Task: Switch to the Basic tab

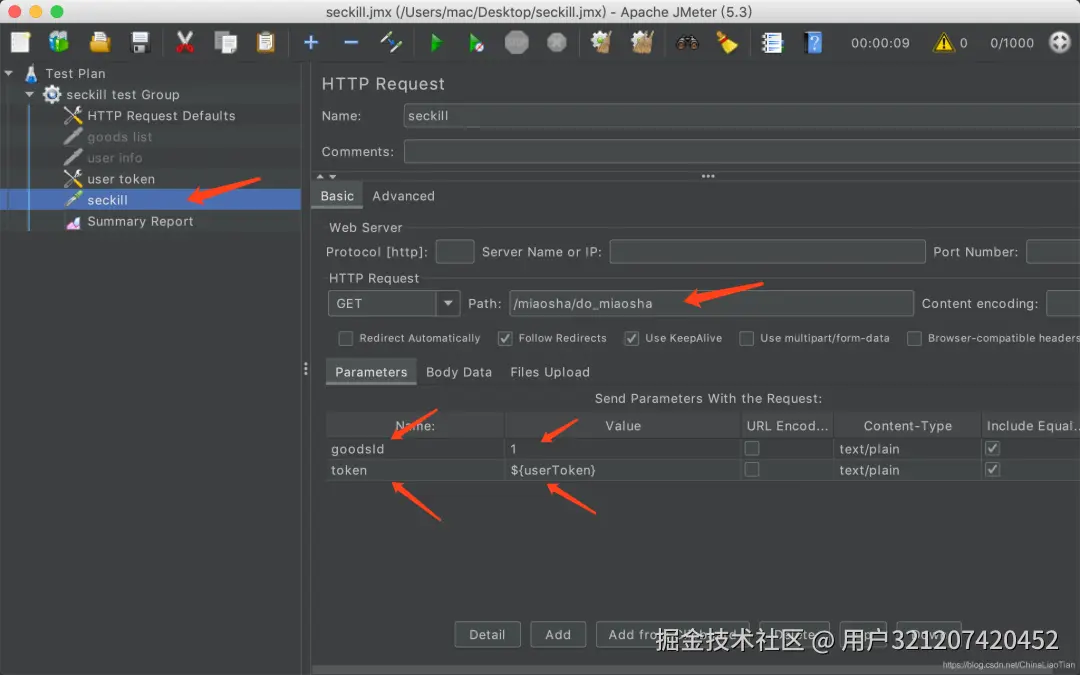Action: [x=337, y=196]
